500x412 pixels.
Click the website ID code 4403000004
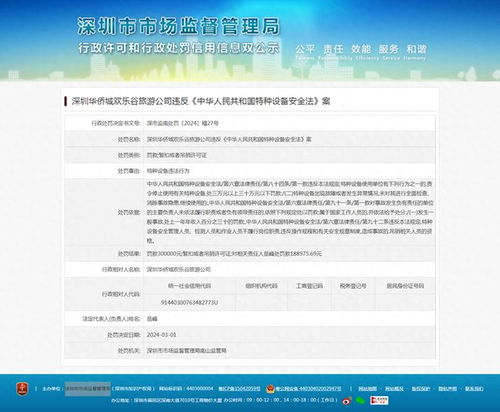coord(200,389)
